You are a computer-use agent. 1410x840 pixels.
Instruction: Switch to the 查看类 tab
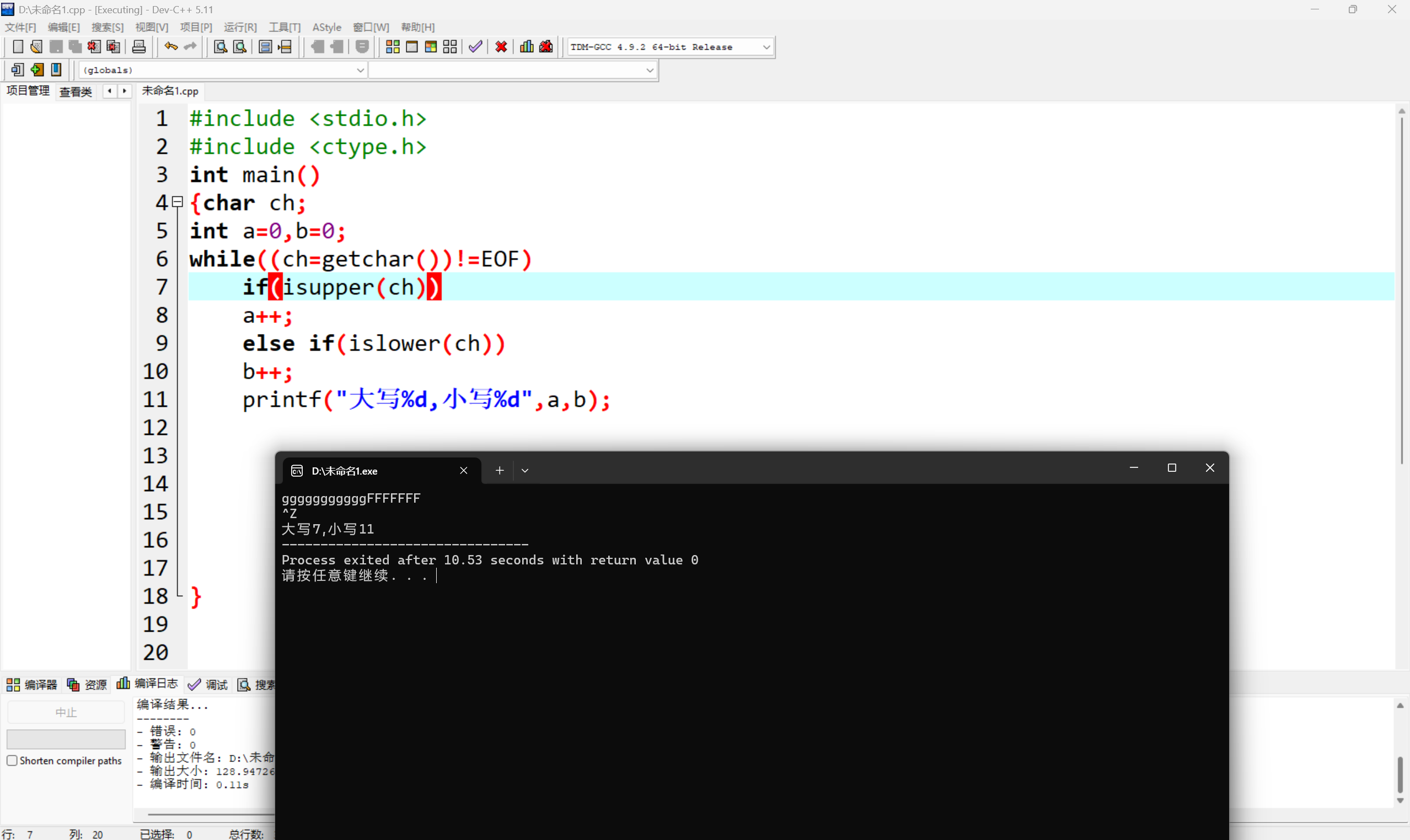76,91
